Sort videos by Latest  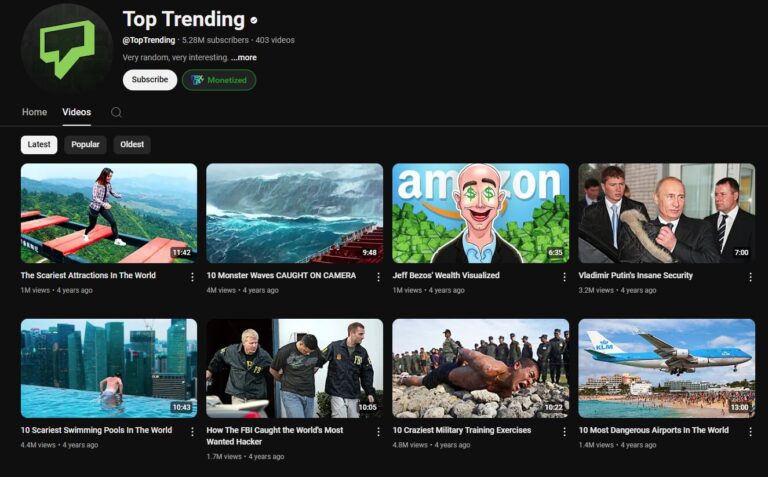tap(39, 144)
